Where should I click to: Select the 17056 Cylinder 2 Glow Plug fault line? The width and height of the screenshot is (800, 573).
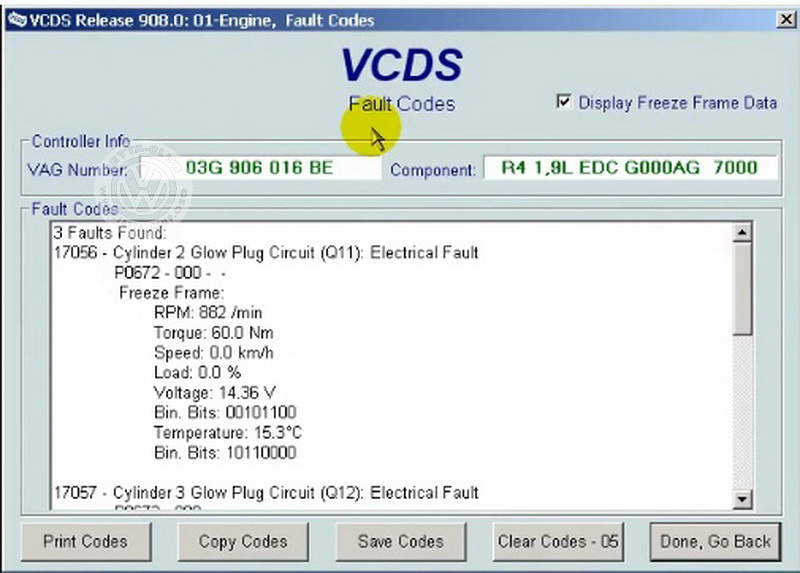[x=266, y=253]
